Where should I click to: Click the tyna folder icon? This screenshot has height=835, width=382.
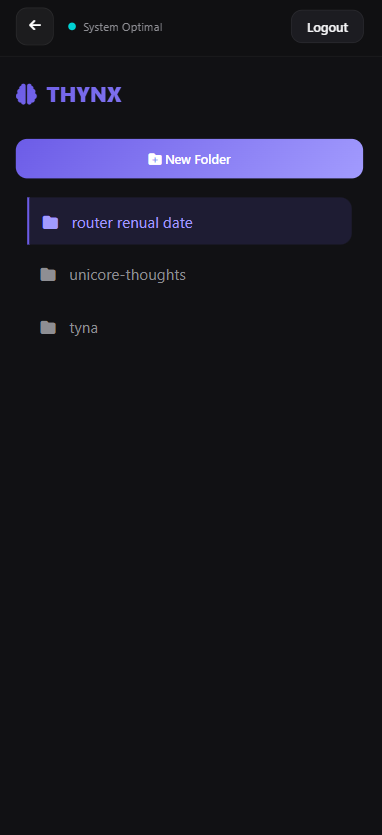tap(48, 328)
